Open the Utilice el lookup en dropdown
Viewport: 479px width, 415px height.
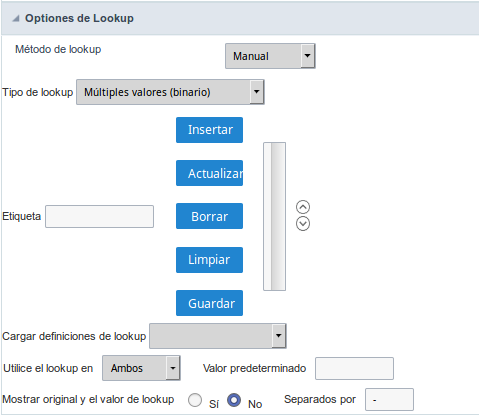(x=141, y=368)
